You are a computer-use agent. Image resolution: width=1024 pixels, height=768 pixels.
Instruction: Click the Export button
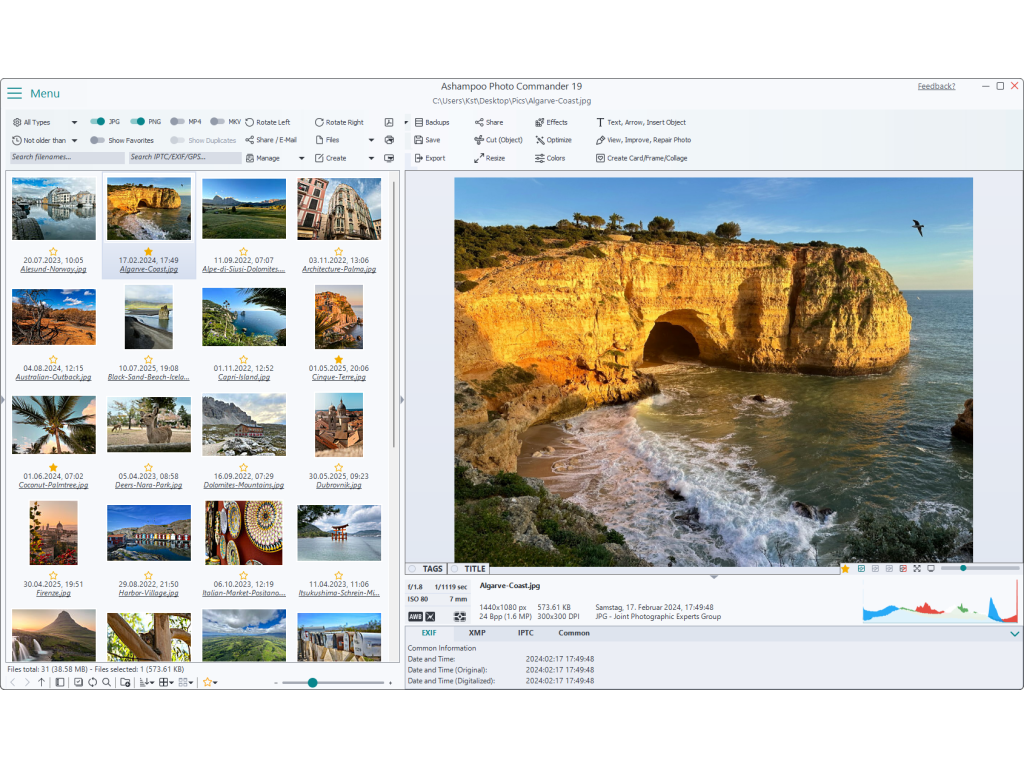pyautogui.click(x=430, y=158)
